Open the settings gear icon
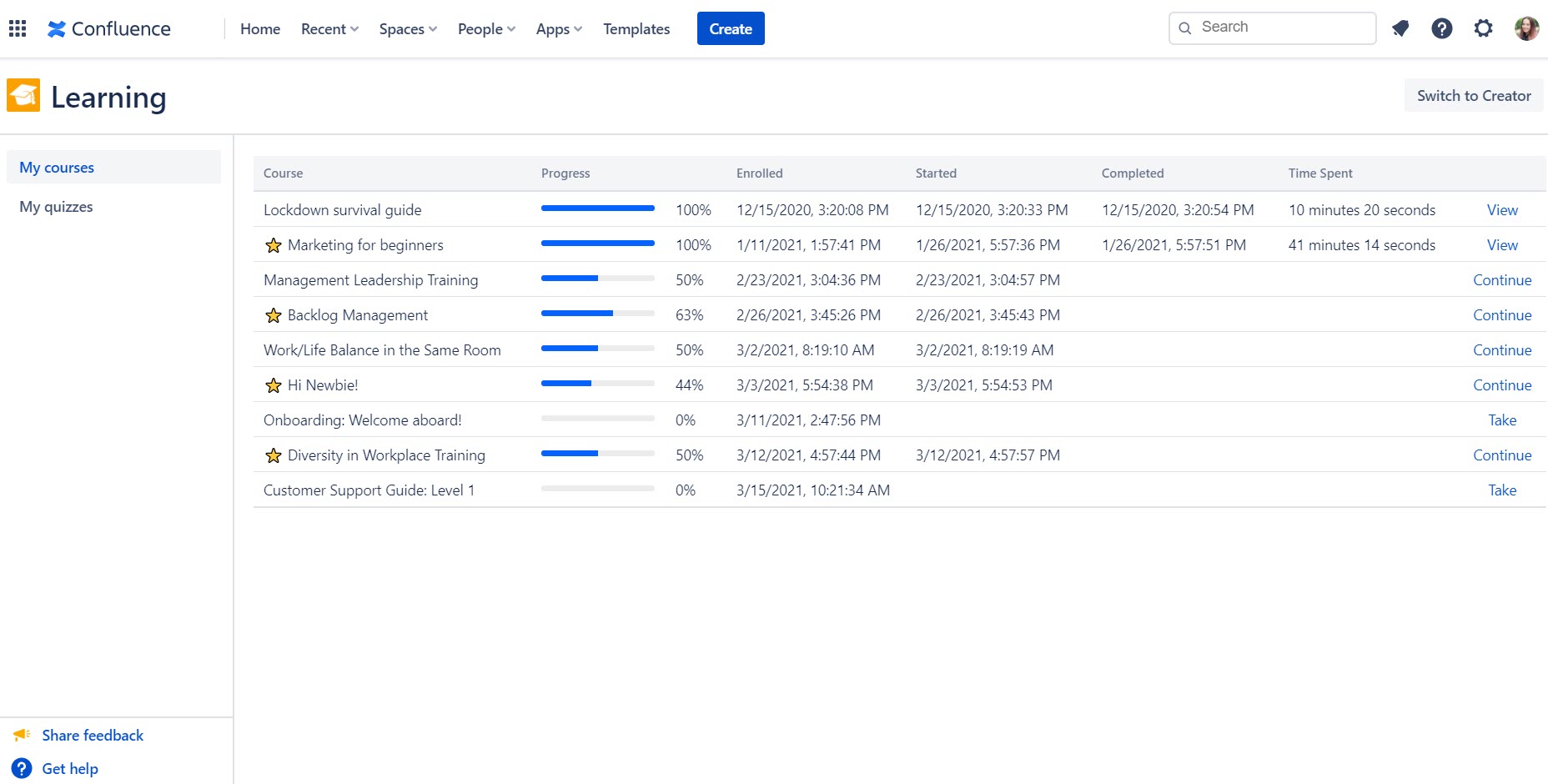Screen dimensions: 1548x784 point(1483,28)
